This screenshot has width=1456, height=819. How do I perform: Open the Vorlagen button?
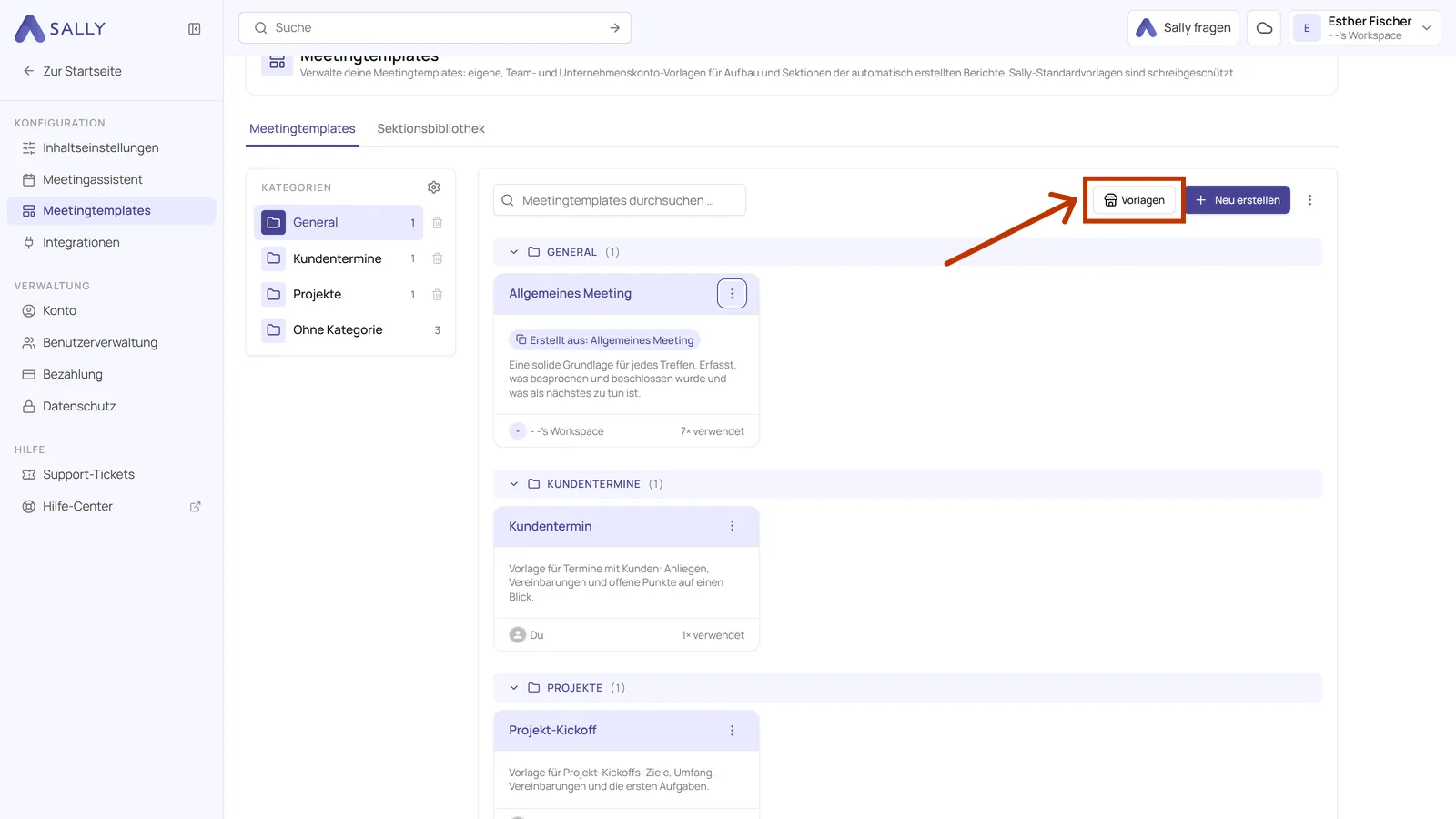1134,200
